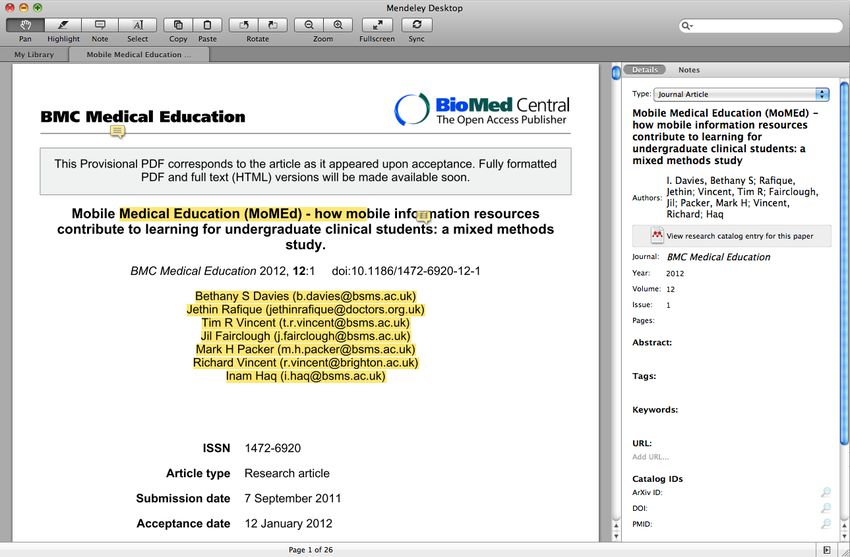
Task: Click highlighted author Bethany S Davies
Action: pyautogui.click(x=305, y=296)
